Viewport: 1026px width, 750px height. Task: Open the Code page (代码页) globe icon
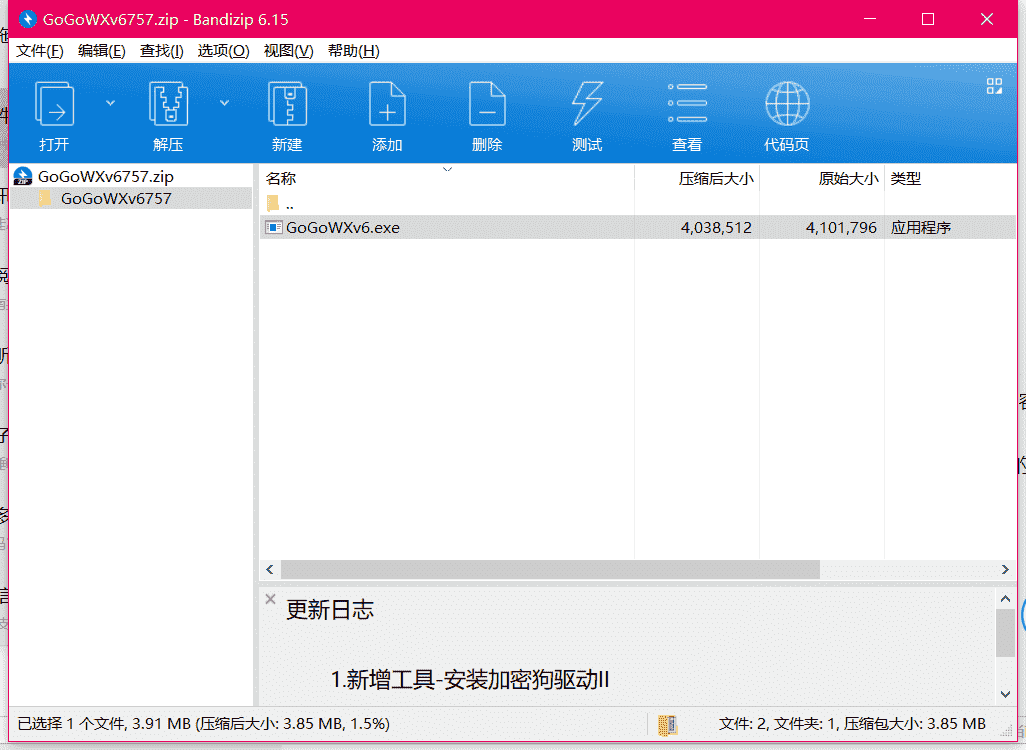(787, 103)
